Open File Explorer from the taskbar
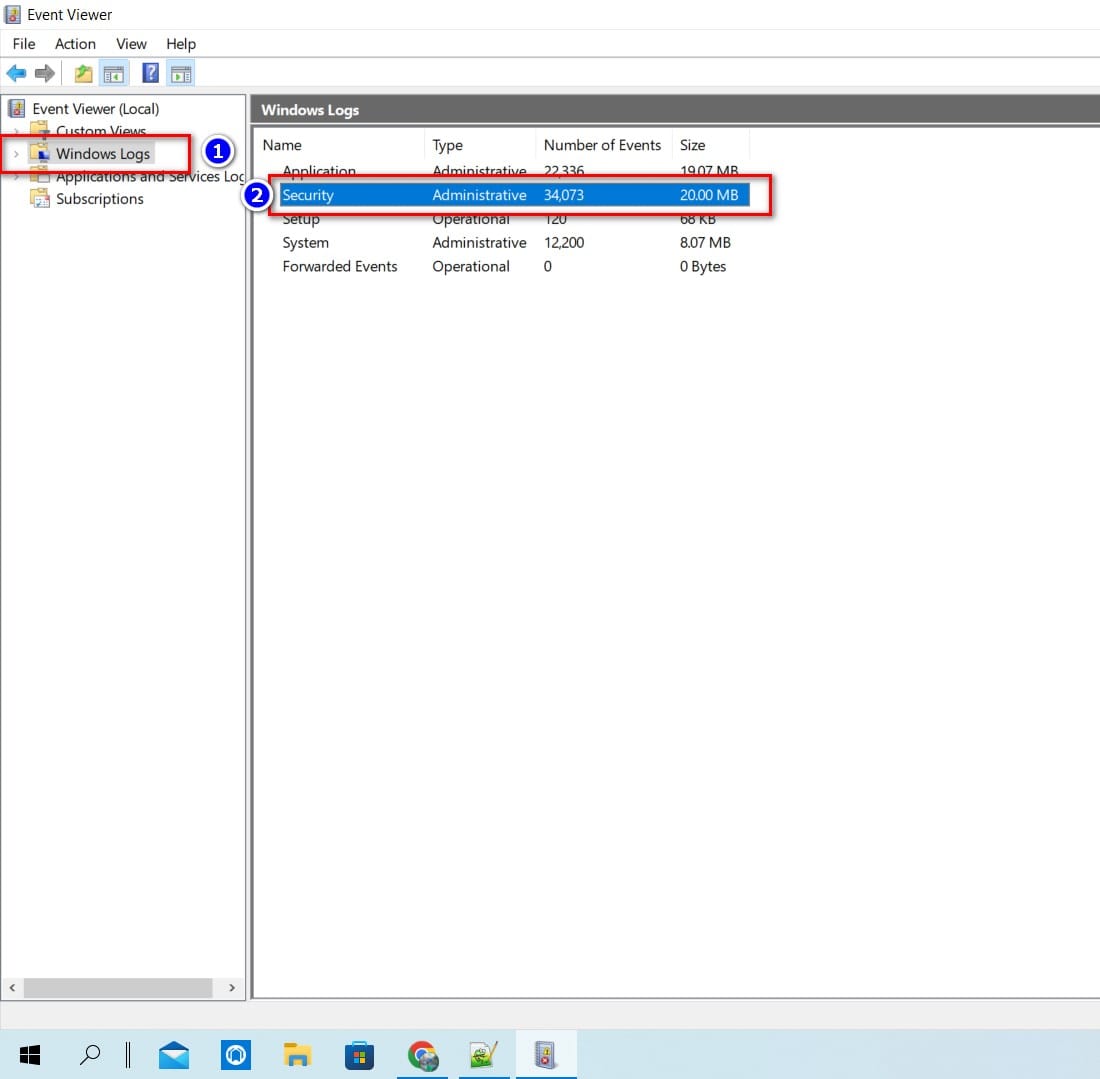The width and height of the screenshot is (1100, 1079). click(297, 1054)
